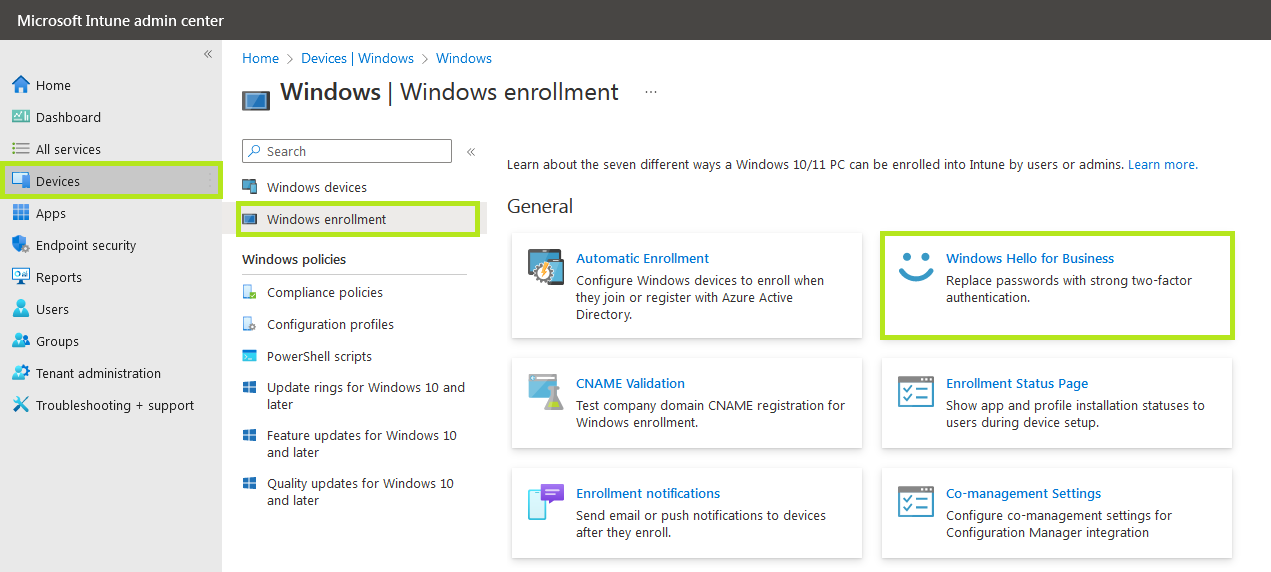
Task: Click the Enrollment notifications icon
Action: click(x=546, y=502)
